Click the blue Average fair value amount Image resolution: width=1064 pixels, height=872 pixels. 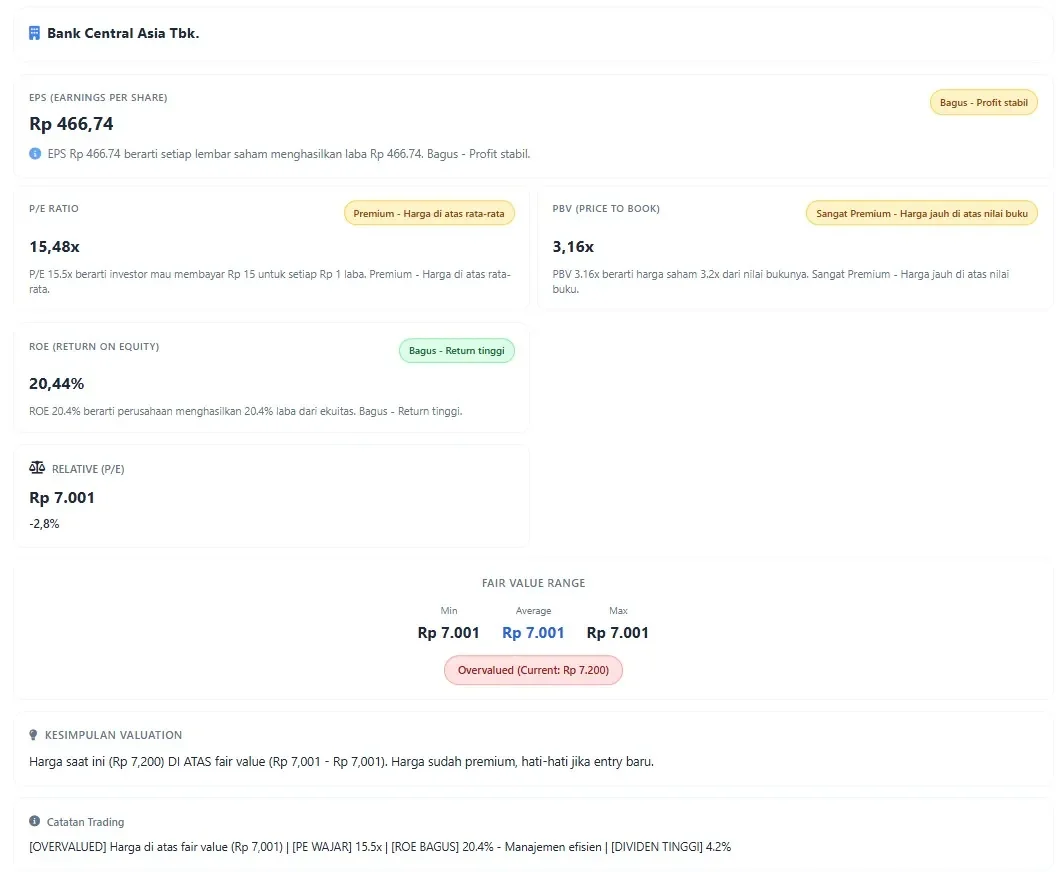pyautogui.click(x=533, y=633)
